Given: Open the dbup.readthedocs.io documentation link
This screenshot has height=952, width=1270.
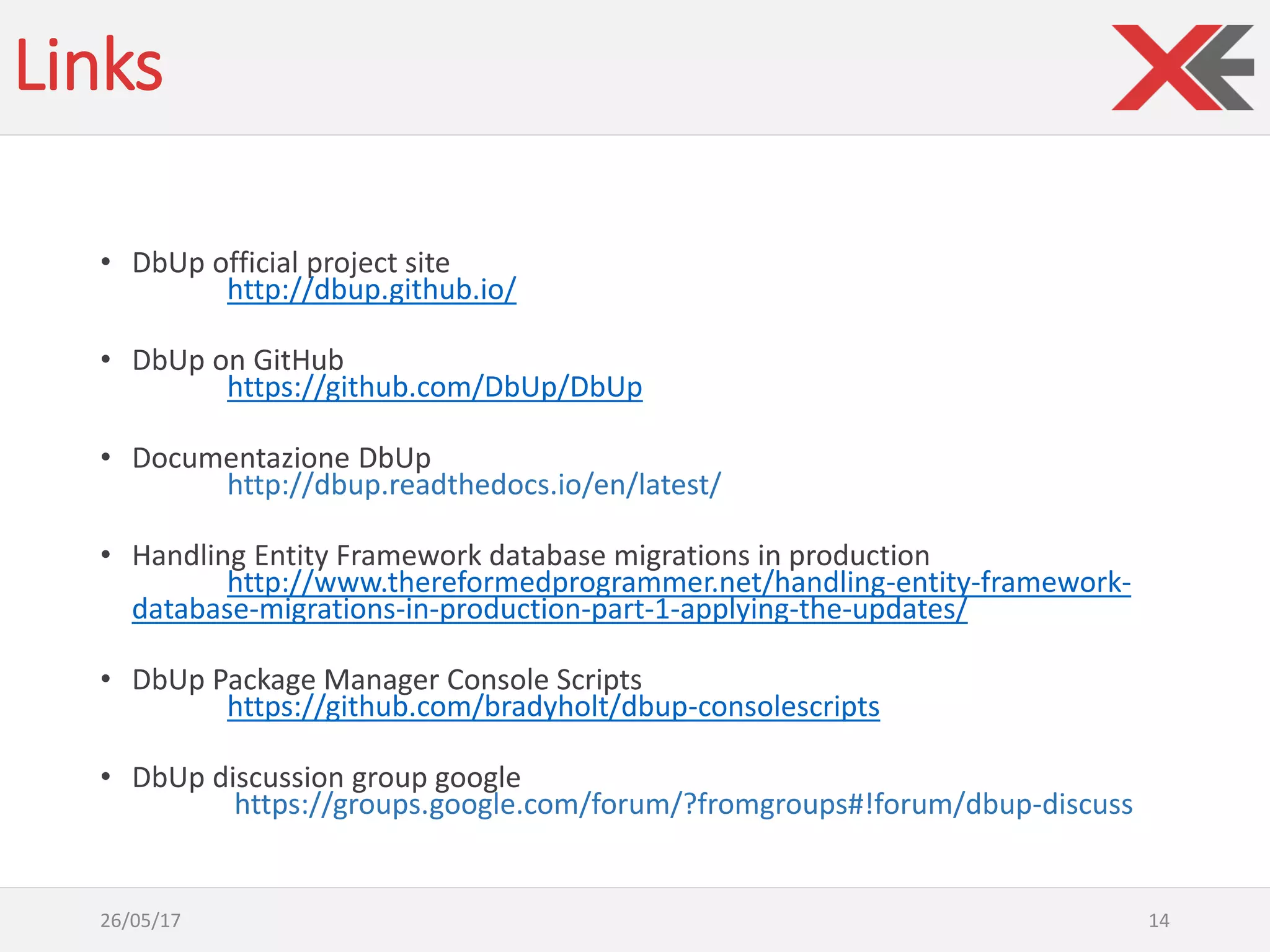Looking at the screenshot, I should click(474, 485).
